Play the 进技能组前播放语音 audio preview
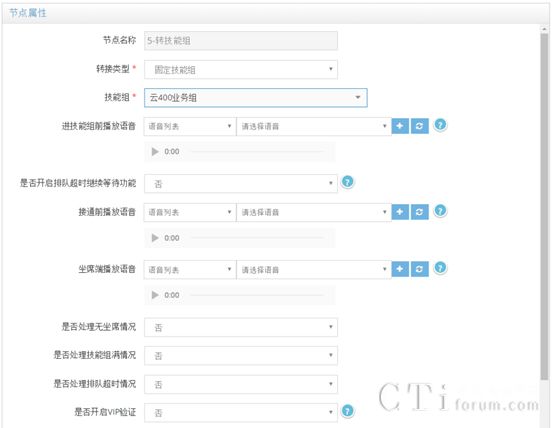The width and height of the screenshot is (554, 428). [x=155, y=152]
